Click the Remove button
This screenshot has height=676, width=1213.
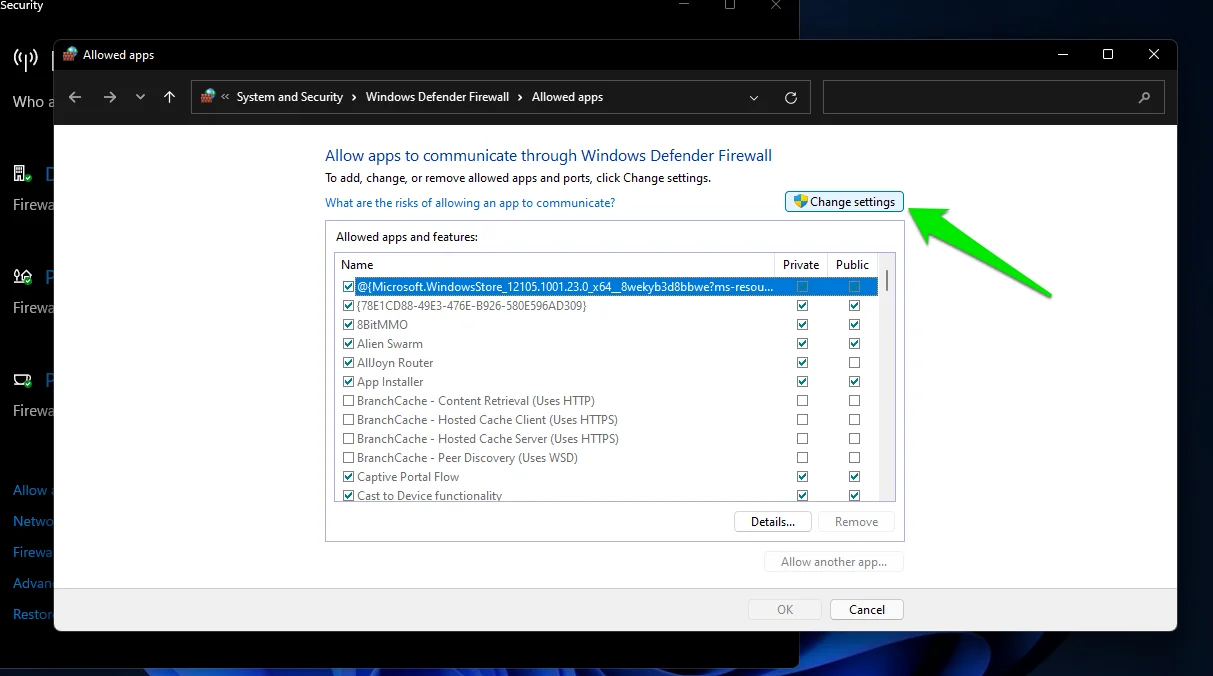point(856,522)
